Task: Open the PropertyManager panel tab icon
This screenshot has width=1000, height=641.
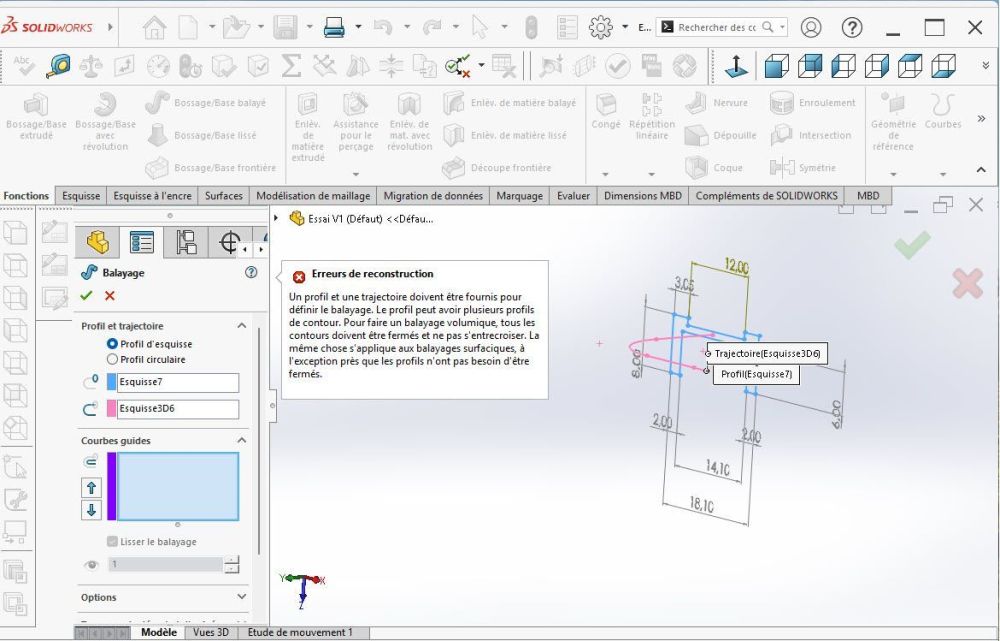Action: (x=142, y=242)
